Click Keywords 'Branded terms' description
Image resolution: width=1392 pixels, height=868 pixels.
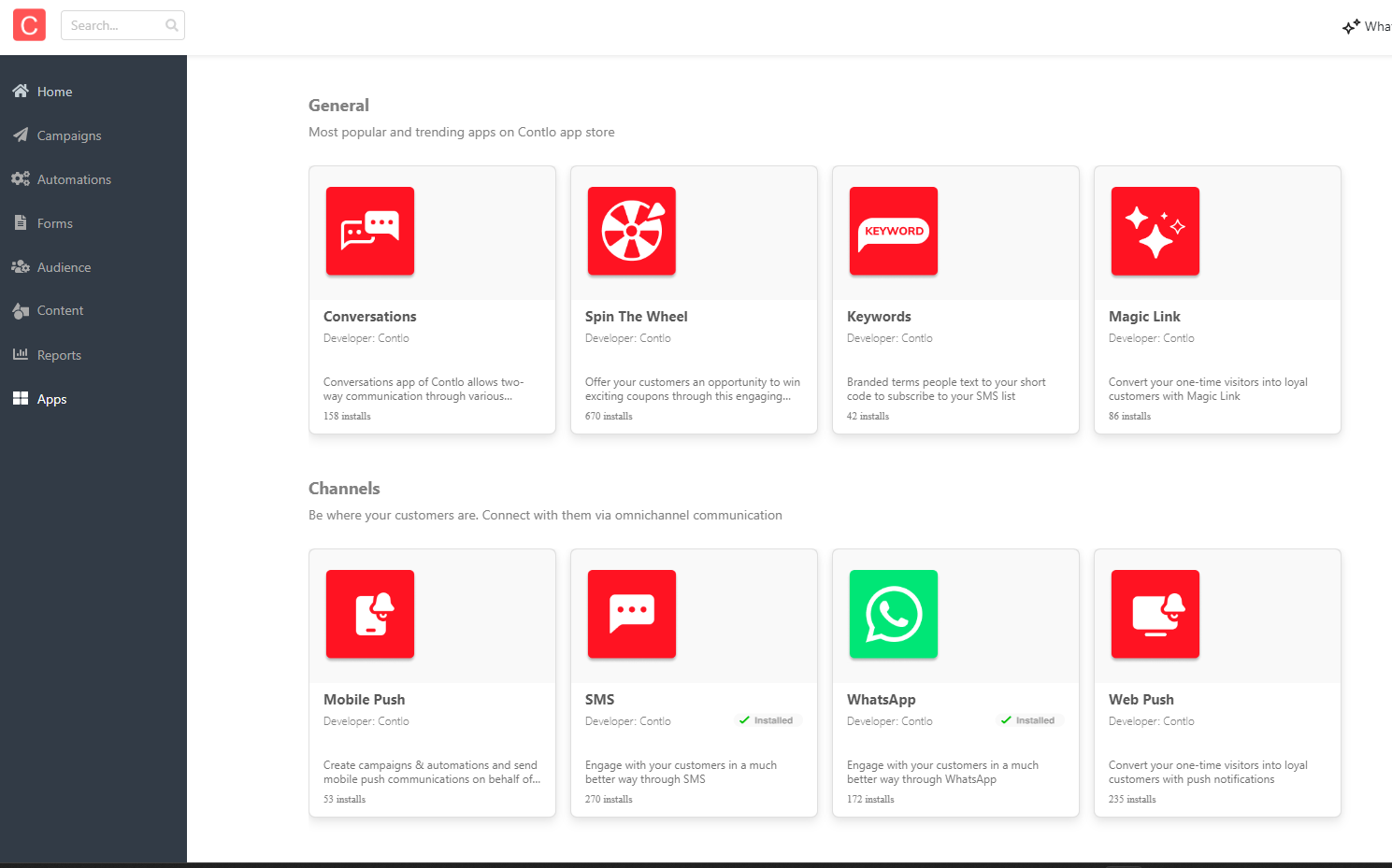coord(946,389)
